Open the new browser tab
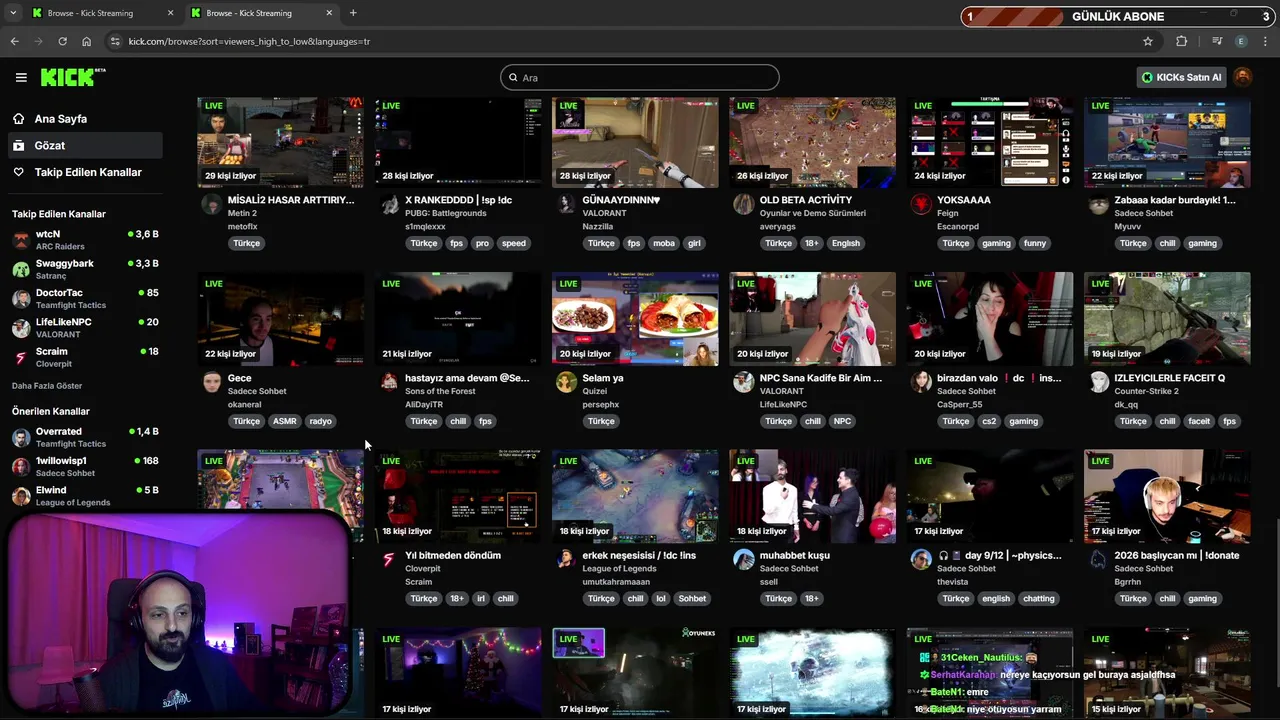The width and height of the screenshot is (1280, 720). (353, 13)
